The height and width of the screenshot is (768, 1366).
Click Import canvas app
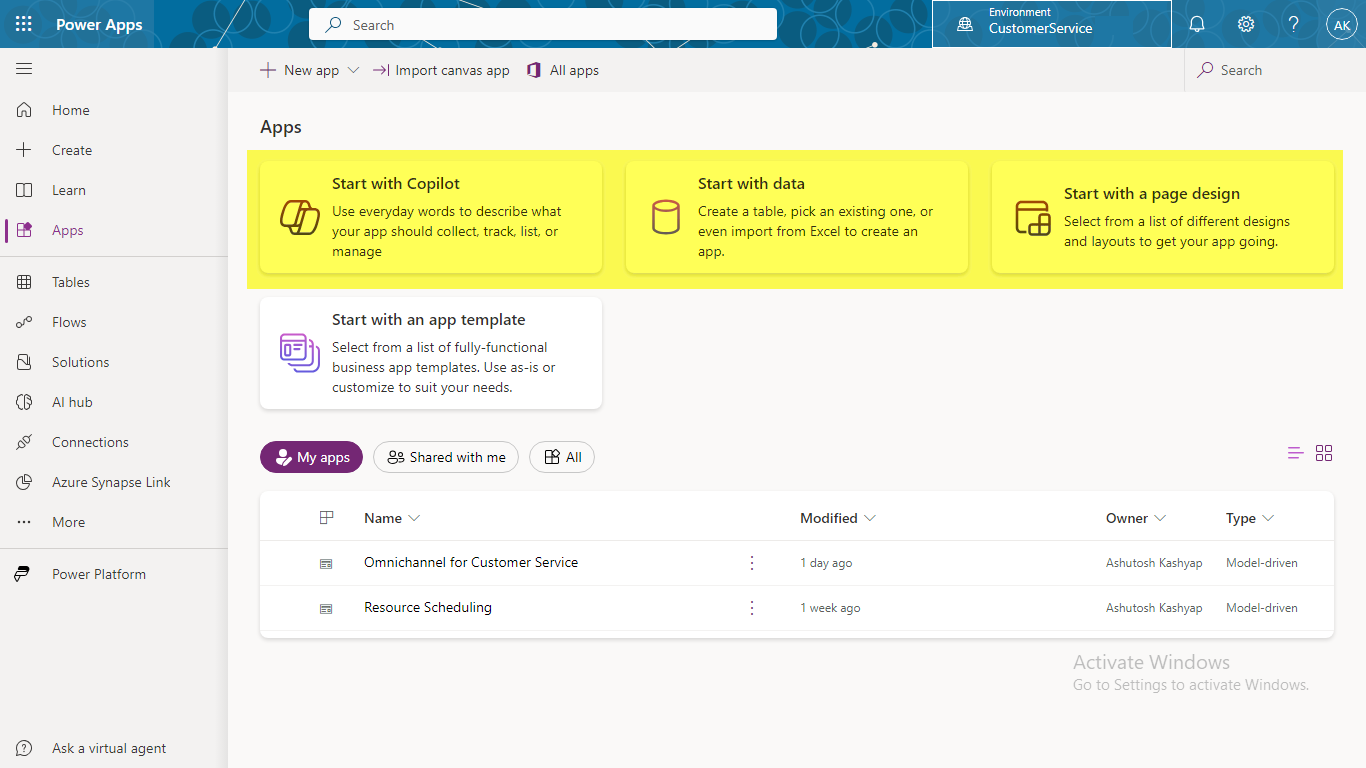pyautogui.click(x=441, y=70)
